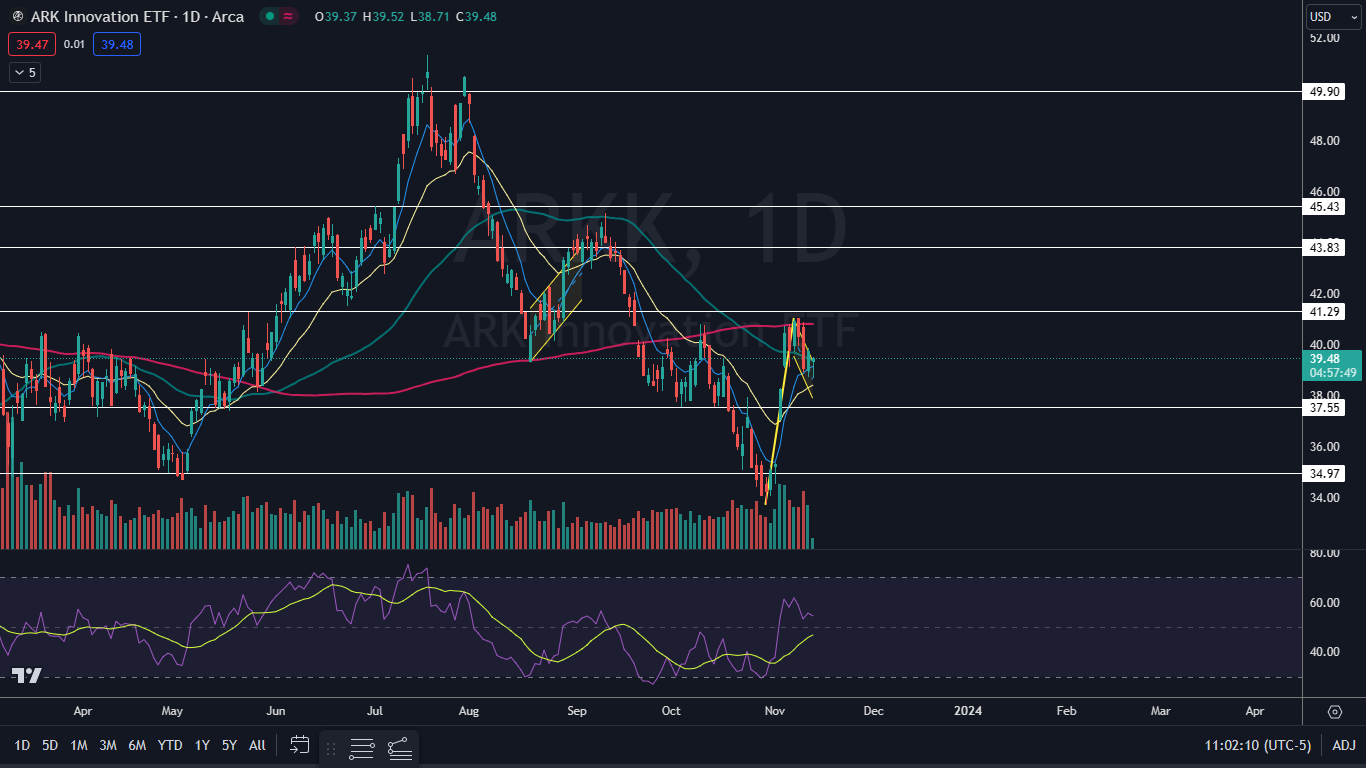Click the H39.52 high value in legend
Screen dimensions: 1366x768
pos(383,17)
